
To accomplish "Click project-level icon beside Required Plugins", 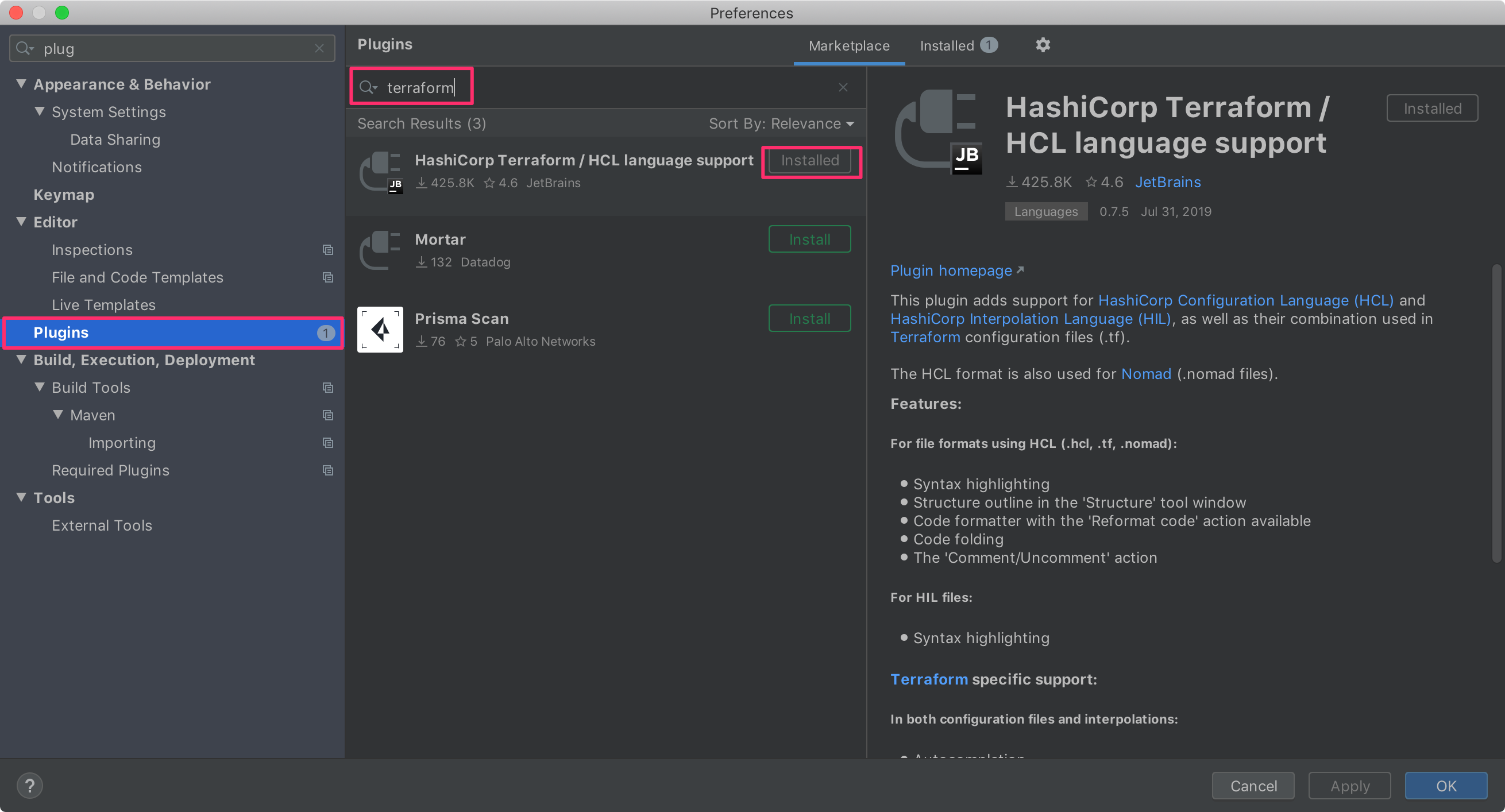I will click(328, 470).
